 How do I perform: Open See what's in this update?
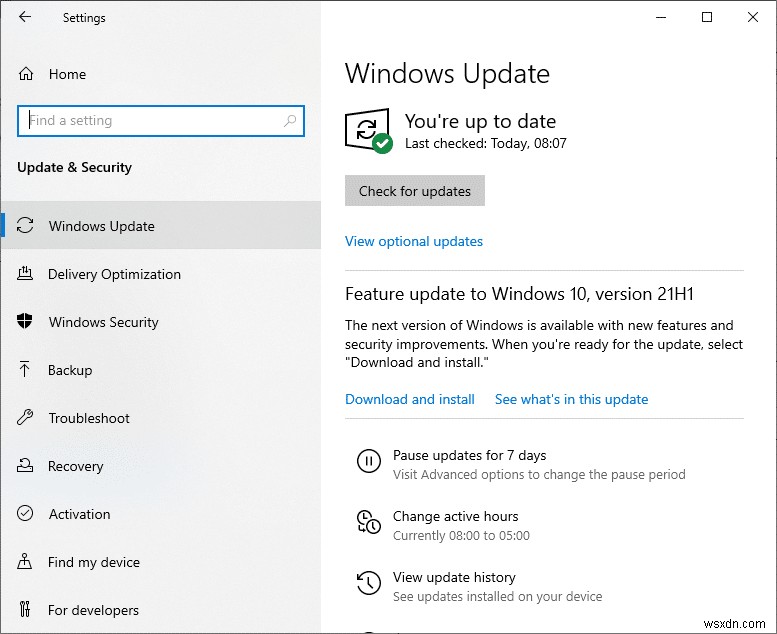click(x=571, y=399)
